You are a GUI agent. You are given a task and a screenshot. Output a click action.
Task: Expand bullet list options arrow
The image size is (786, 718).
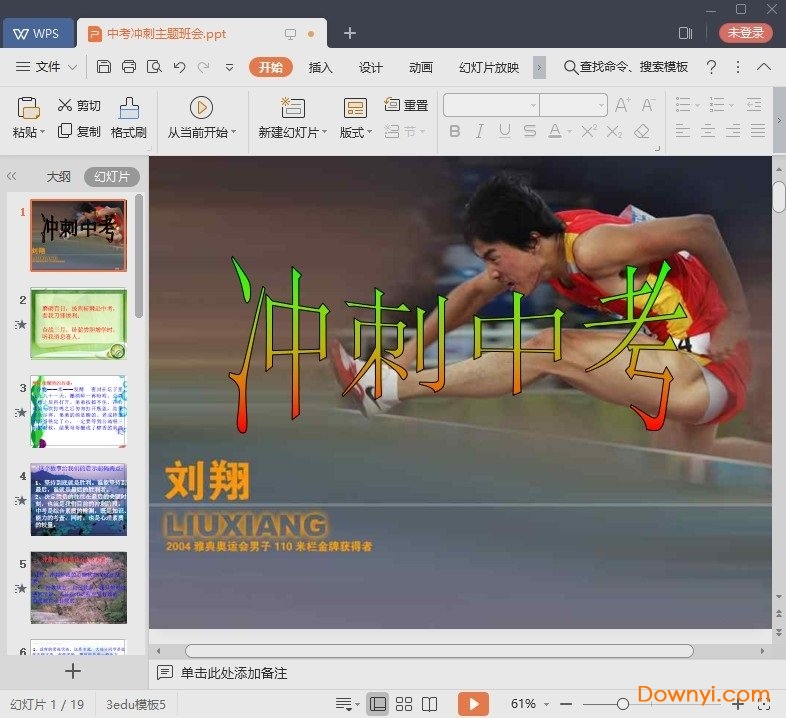click(x=698, y=105)
